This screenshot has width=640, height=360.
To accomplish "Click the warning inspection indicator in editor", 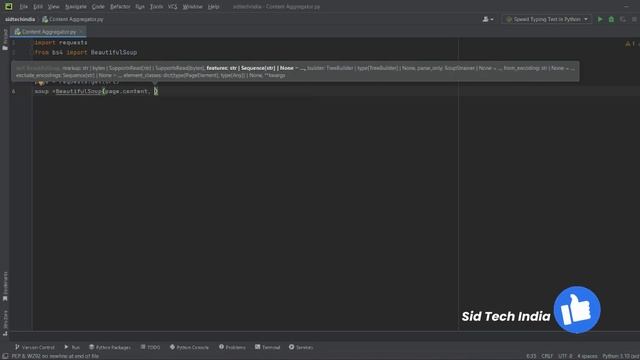I will point(630,43).
